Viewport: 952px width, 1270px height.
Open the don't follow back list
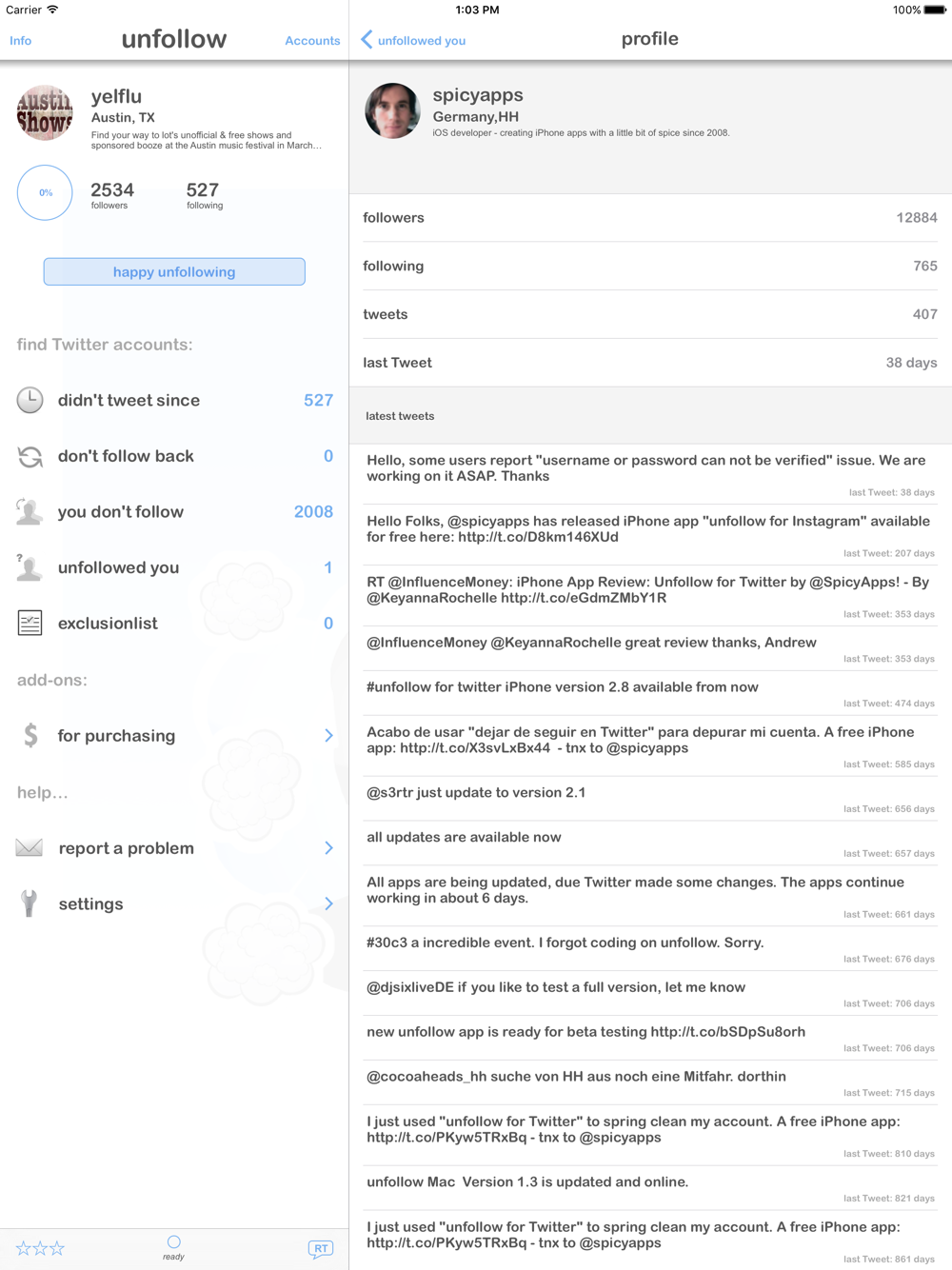[174, 456]
